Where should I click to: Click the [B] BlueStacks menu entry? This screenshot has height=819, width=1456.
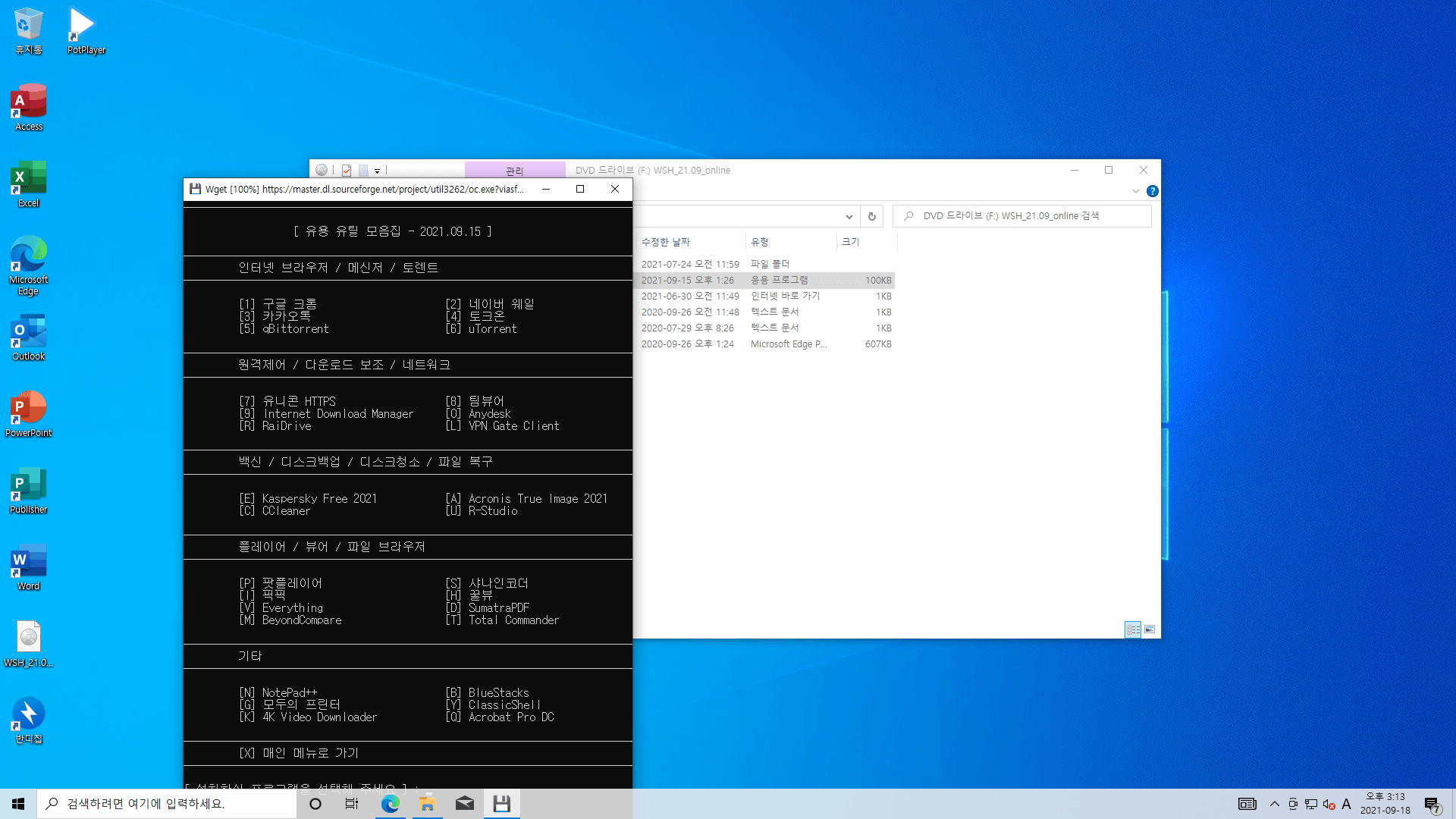click(x=487, y=693)
